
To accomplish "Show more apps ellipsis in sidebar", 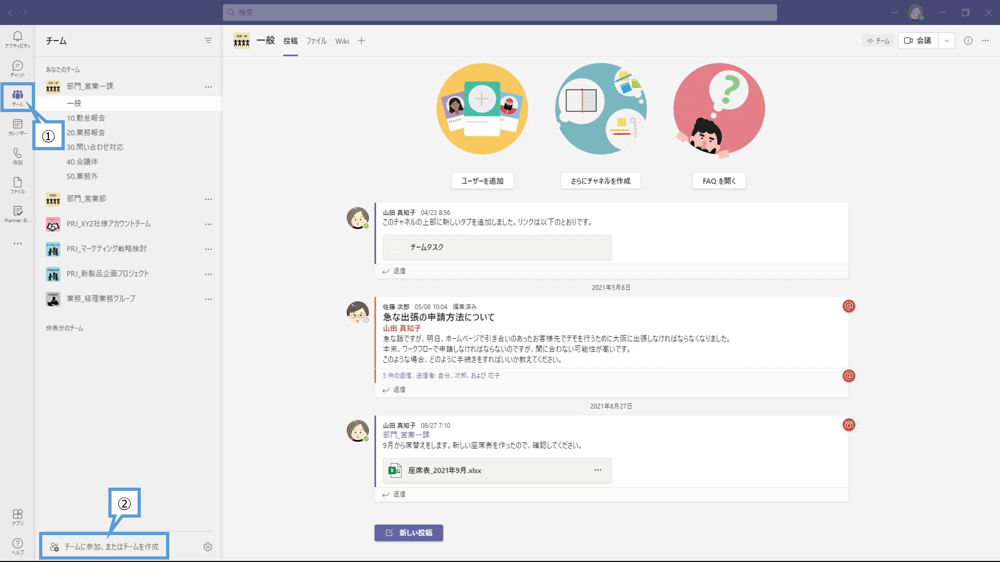I will coord(17,243).
